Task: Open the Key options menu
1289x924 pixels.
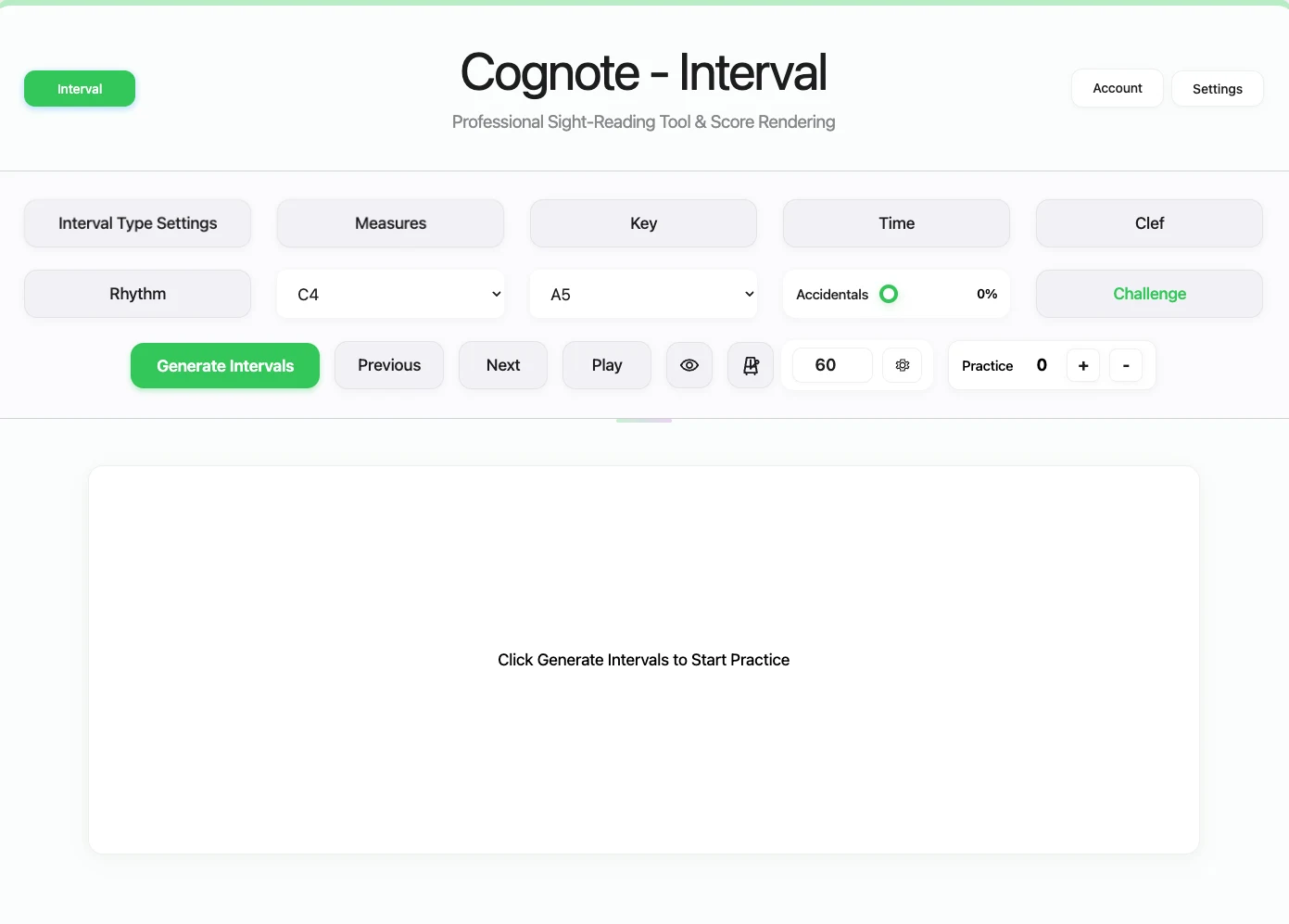Action: point(643,223)
